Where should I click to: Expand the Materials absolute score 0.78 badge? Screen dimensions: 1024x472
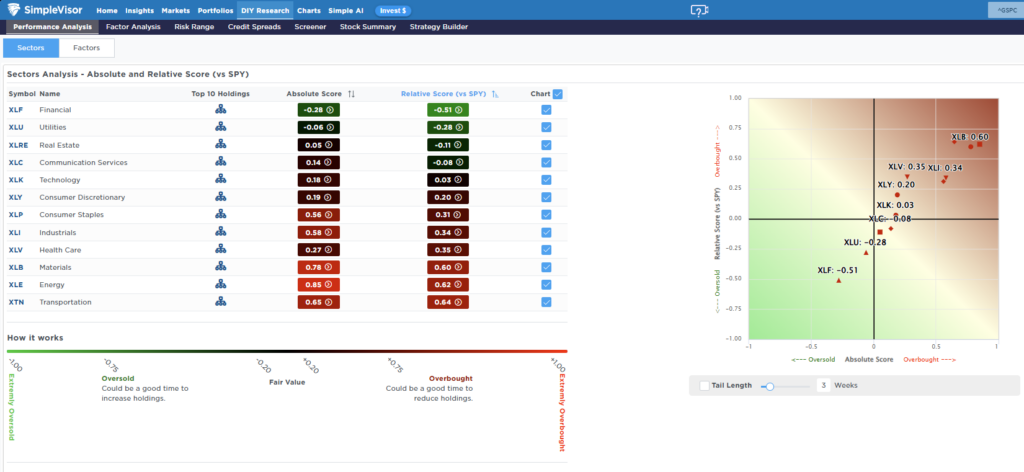click(x=318, y=267)
